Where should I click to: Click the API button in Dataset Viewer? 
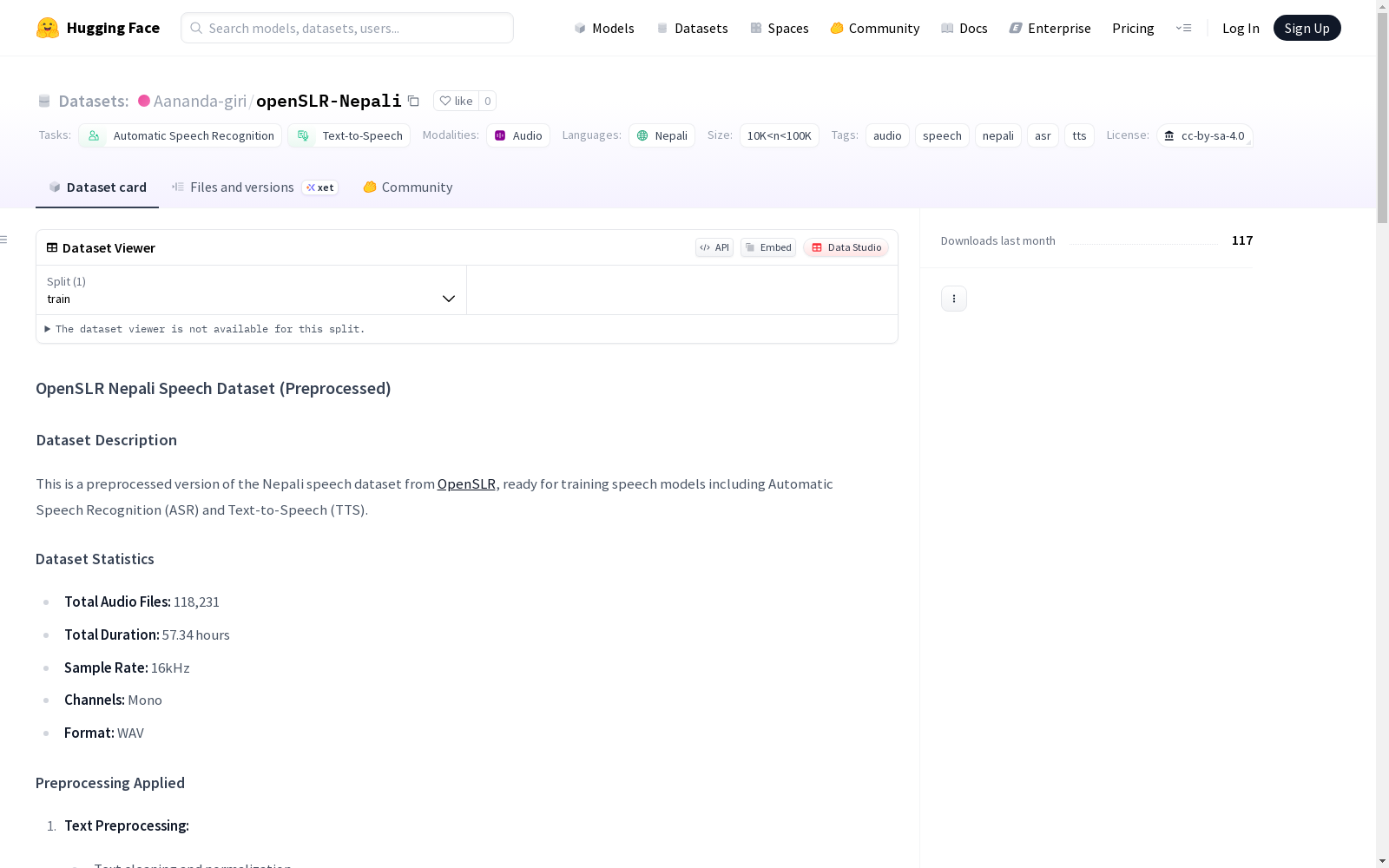714,247
